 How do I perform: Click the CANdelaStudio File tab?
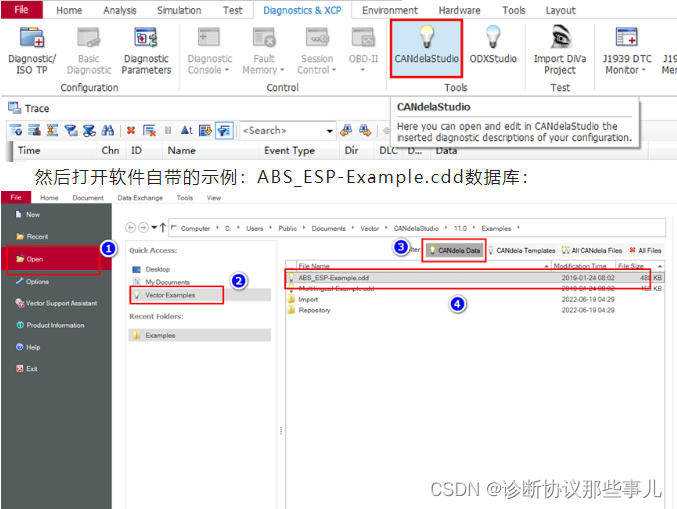16,197
